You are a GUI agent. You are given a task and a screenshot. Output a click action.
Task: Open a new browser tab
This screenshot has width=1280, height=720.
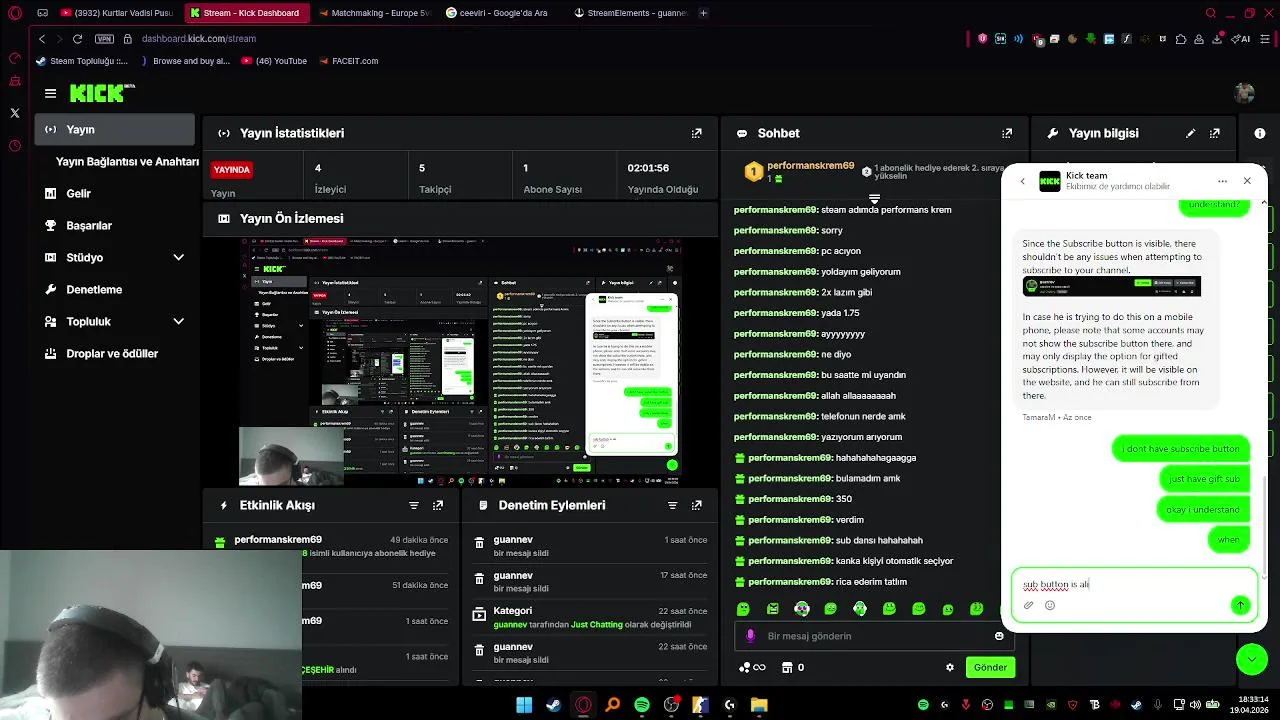(703, 13)
